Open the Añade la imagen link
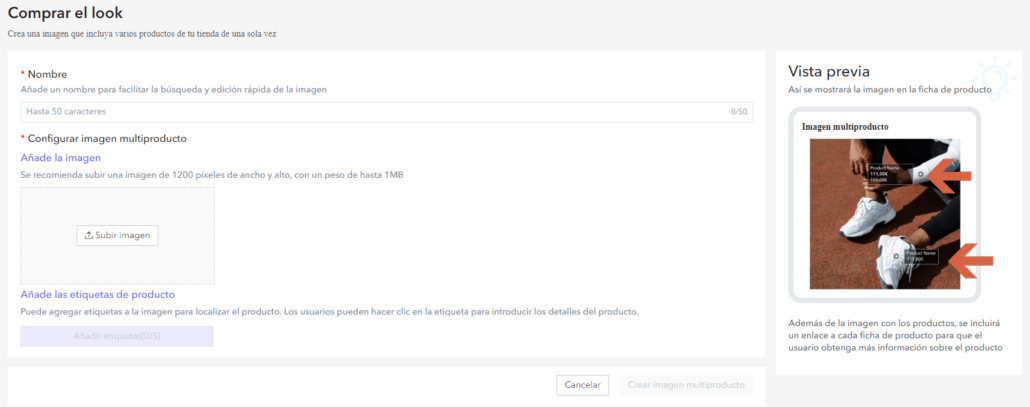 tap(61, 158)
